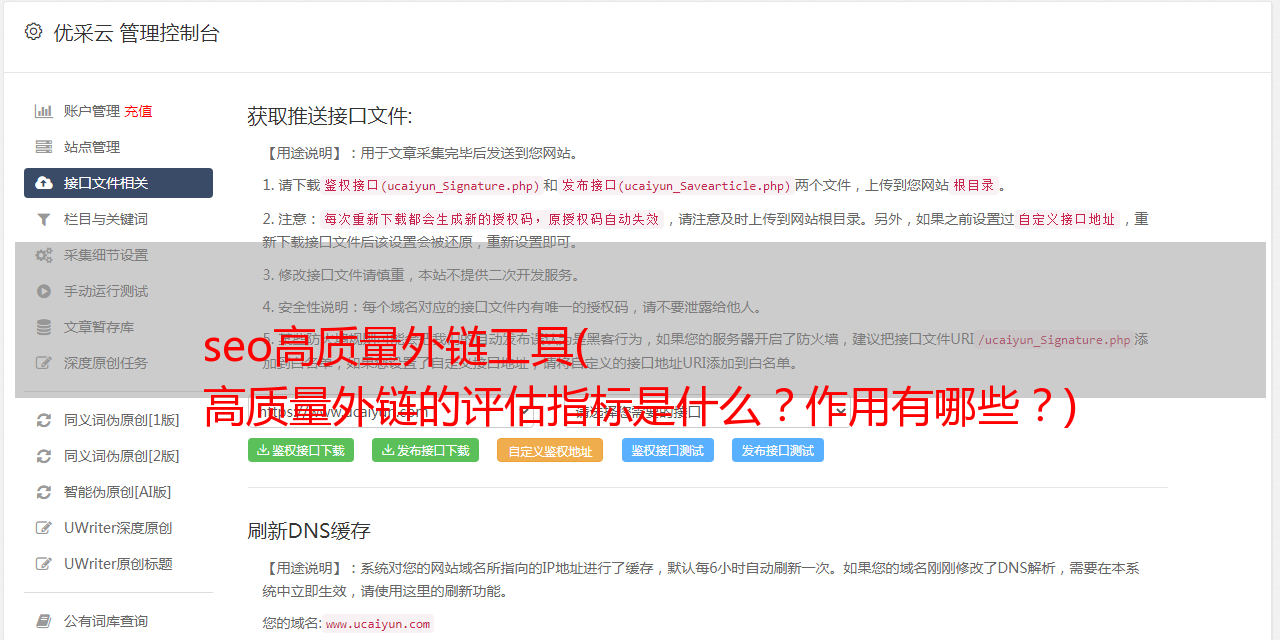Click the highlighted 根目录 text
The image size is (1280, 640).
click(974, 185)
